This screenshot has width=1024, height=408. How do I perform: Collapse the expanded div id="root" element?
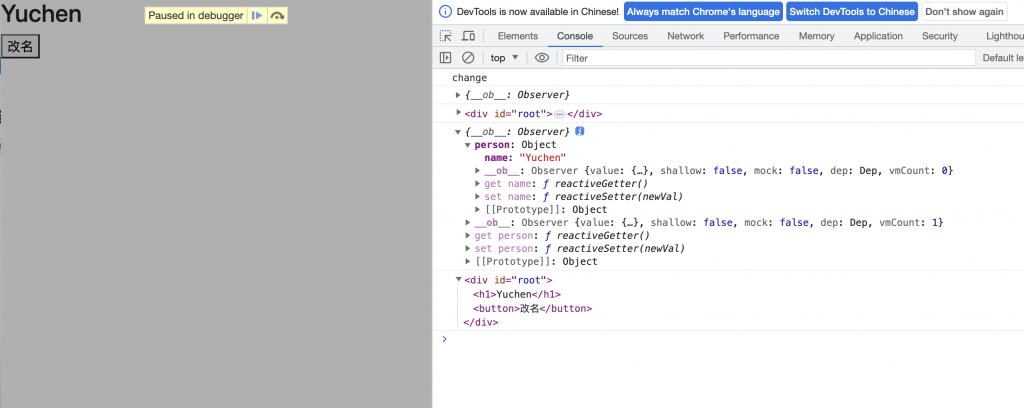(x=458, y=280)
